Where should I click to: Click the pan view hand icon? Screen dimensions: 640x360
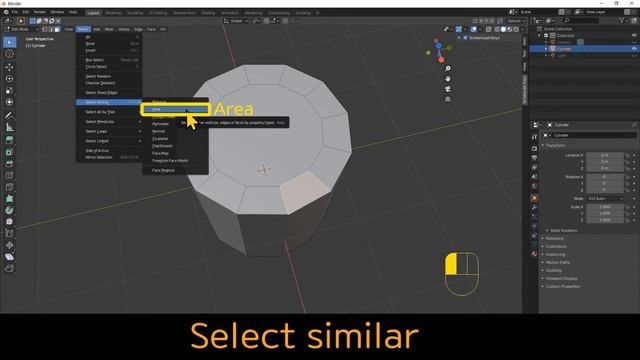(448, 78)
